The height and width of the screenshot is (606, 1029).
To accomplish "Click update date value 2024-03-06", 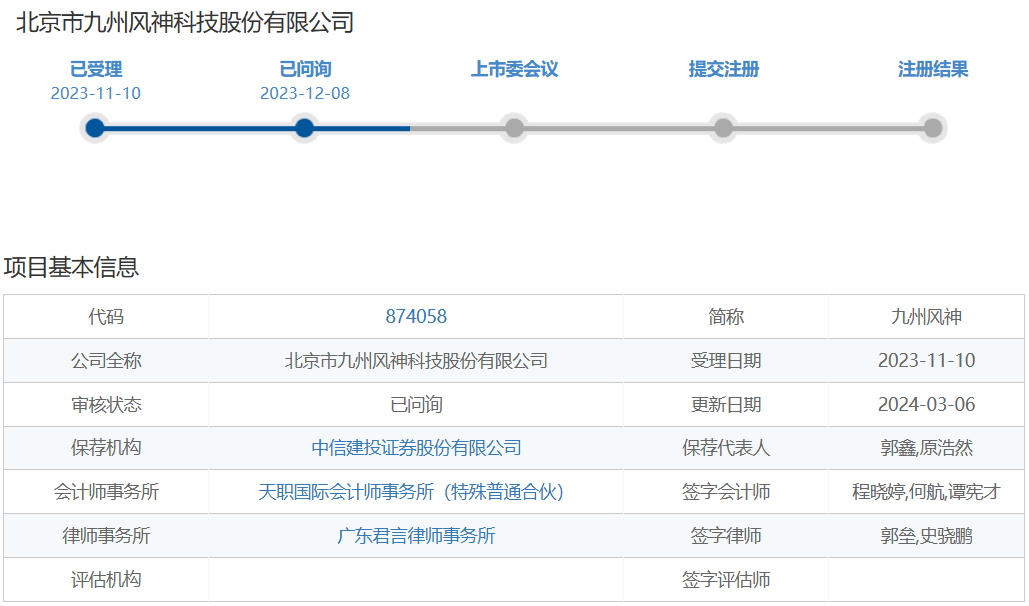I will (927, 404).
